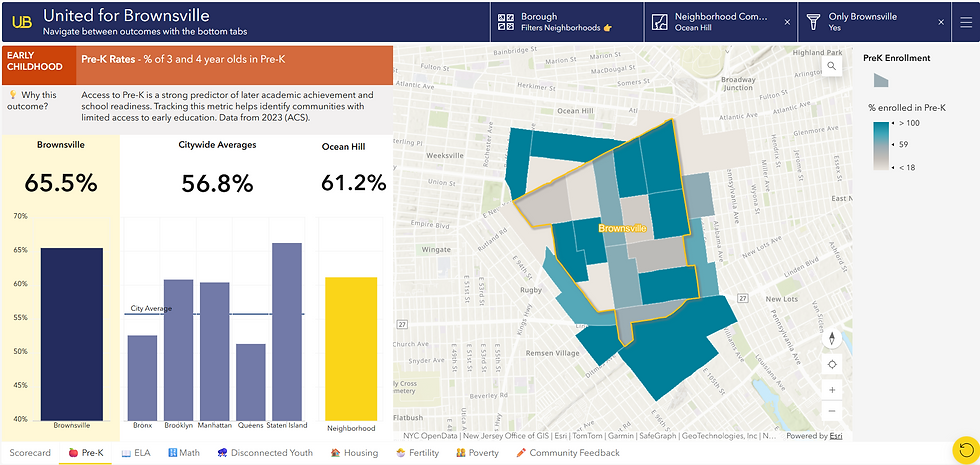Click the Weeksville map label
The height and width of the screenshot is (465, 980).
(443, 154)
